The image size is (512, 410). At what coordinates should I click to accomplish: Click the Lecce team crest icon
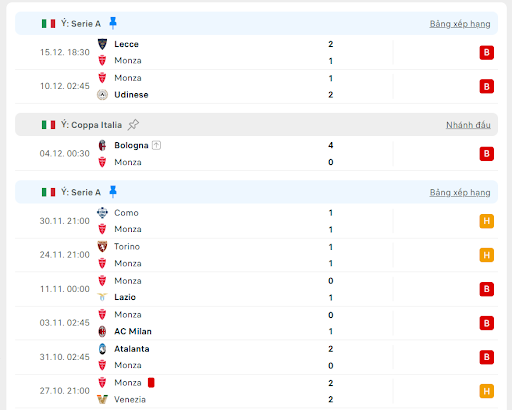102,44
